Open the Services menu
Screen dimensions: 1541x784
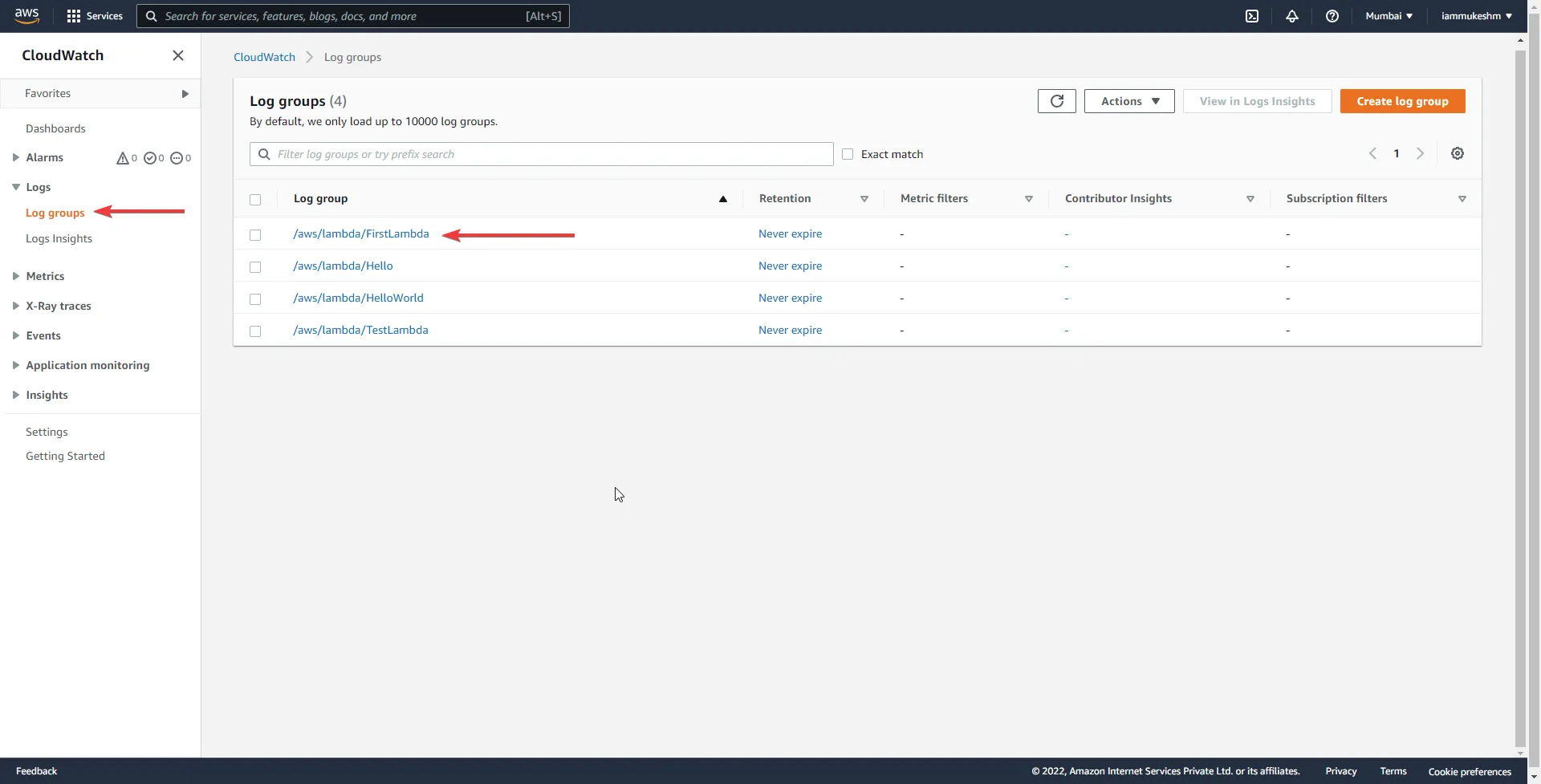click(95, 16)
